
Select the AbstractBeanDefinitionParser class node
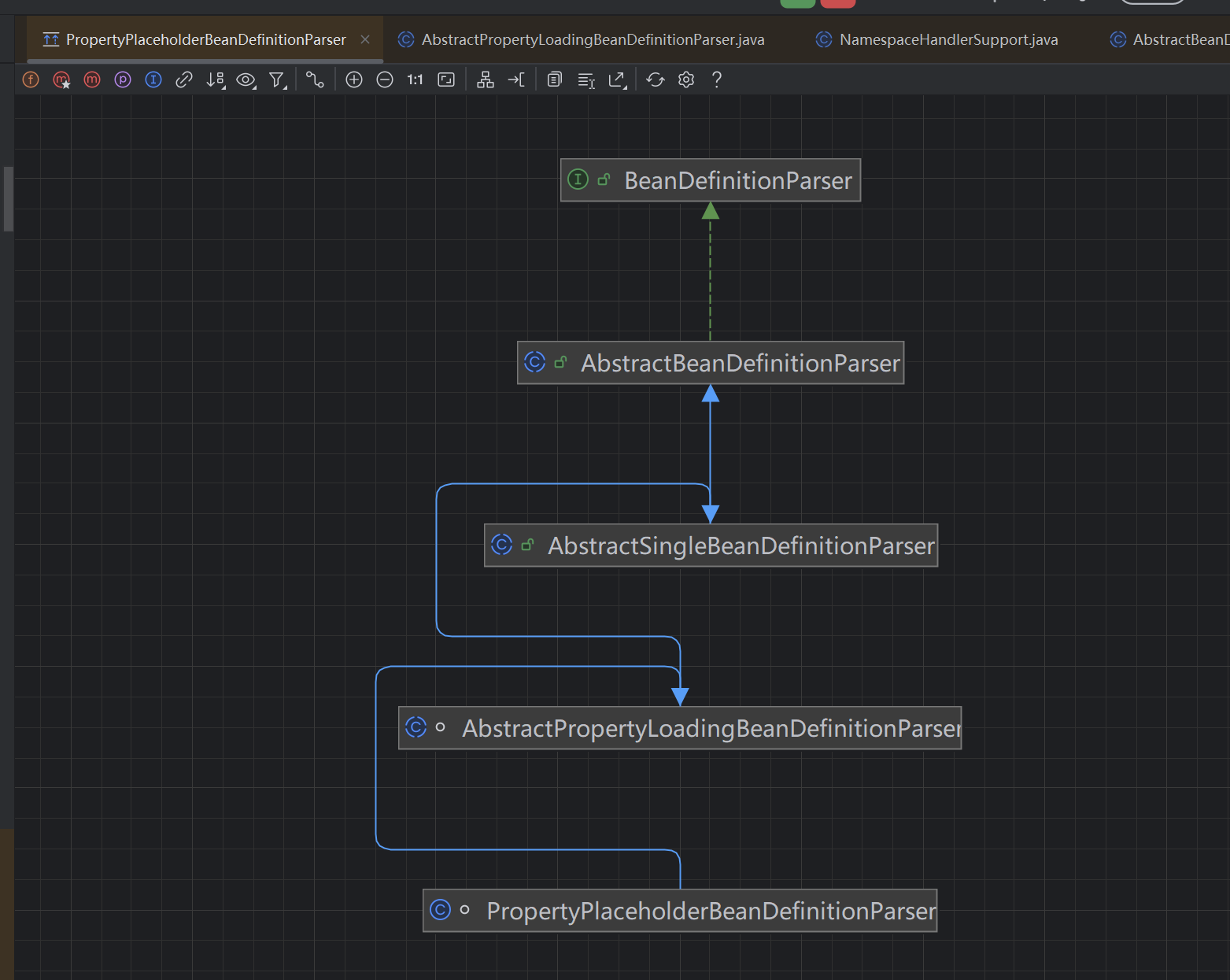point(711,363)
